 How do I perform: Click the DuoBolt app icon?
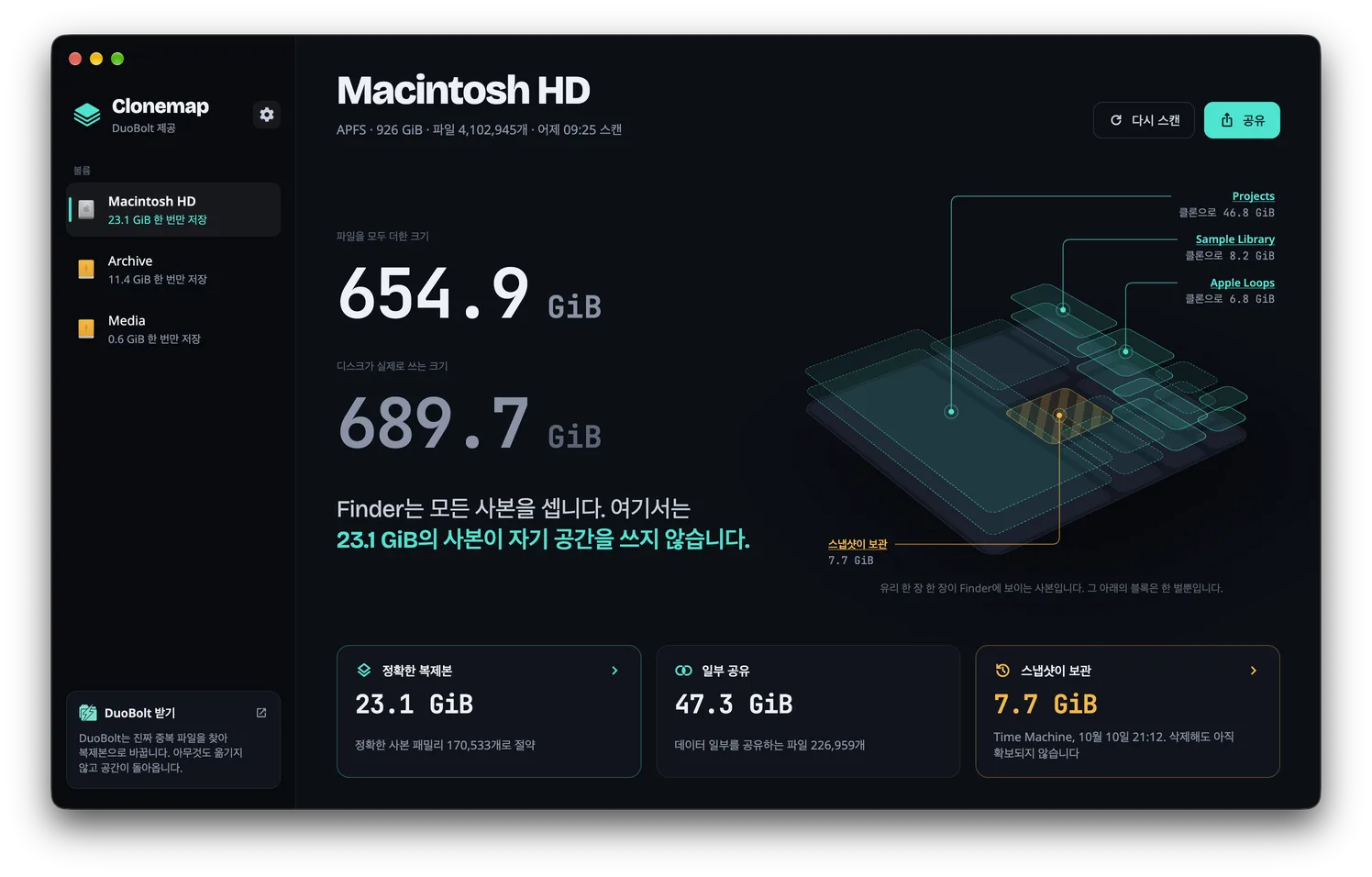point(88,713)
